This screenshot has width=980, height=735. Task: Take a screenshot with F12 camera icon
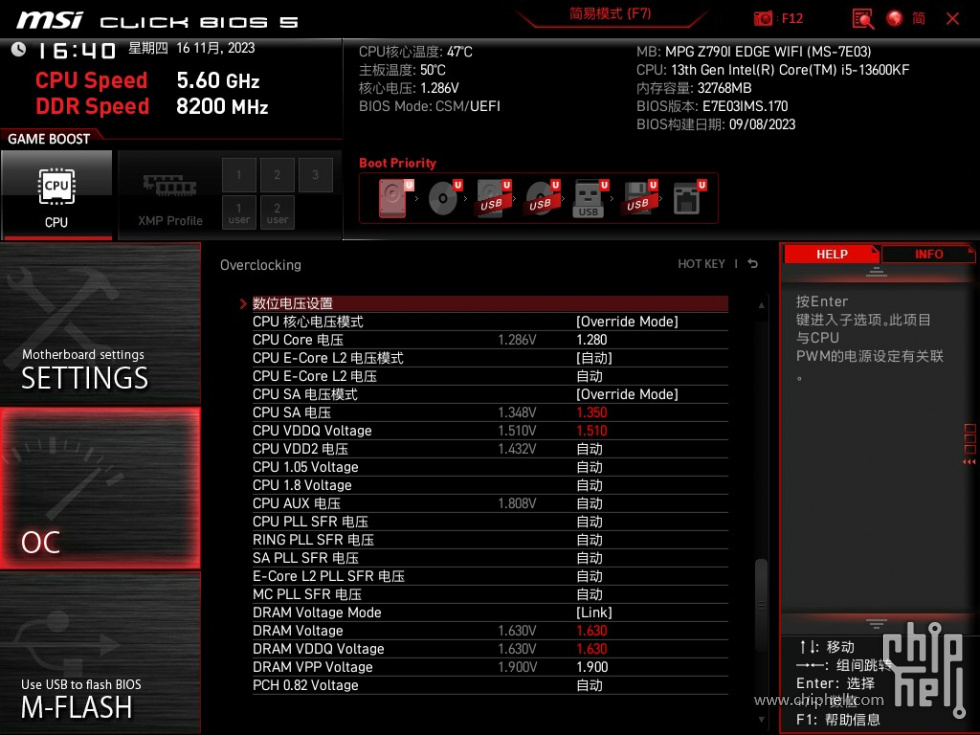click(762, 19)
